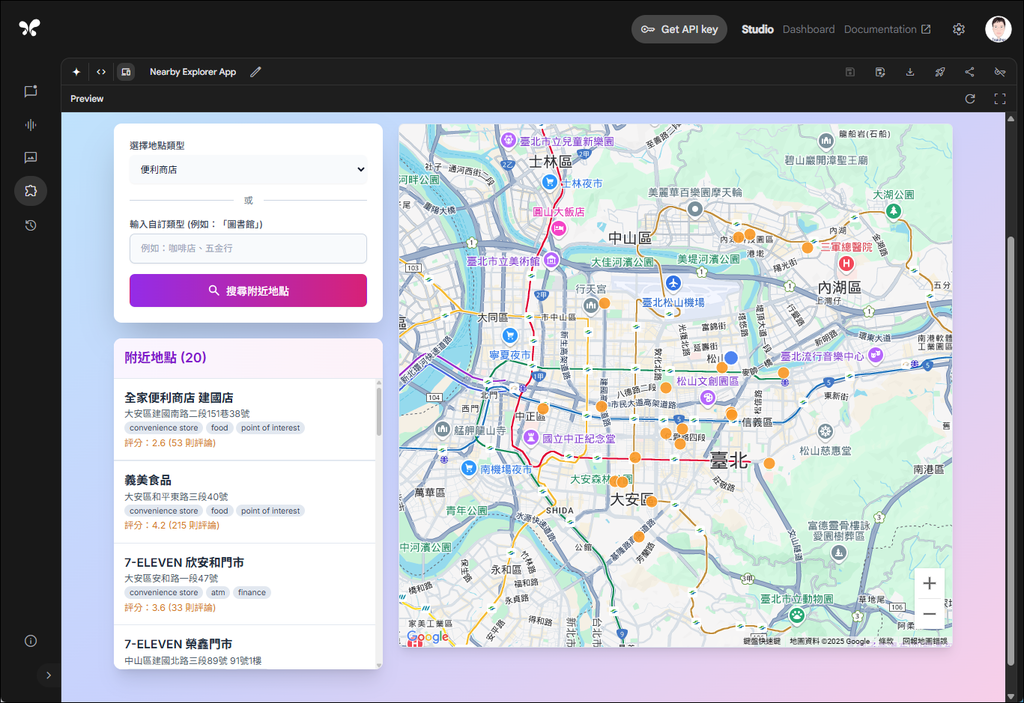1024x703 pixels.
Task: Click the 臺北流行音樂中心 map icon
Action: point(876,355)
